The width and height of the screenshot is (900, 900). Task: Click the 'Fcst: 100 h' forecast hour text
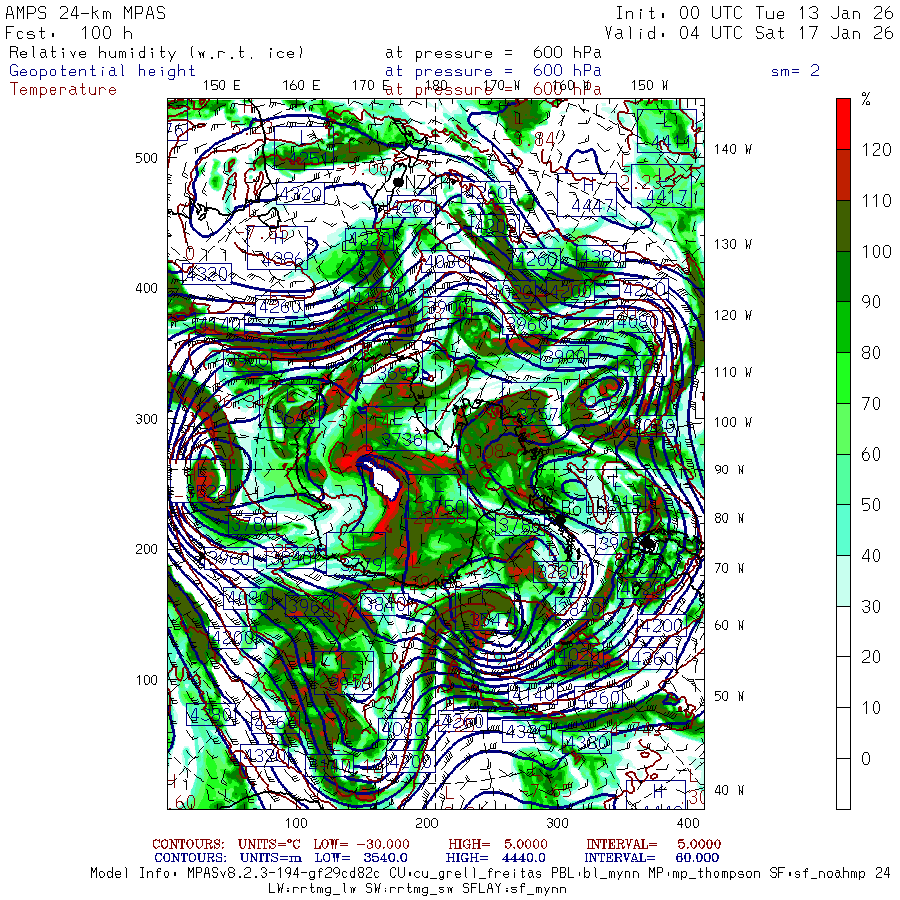(69, 33)
